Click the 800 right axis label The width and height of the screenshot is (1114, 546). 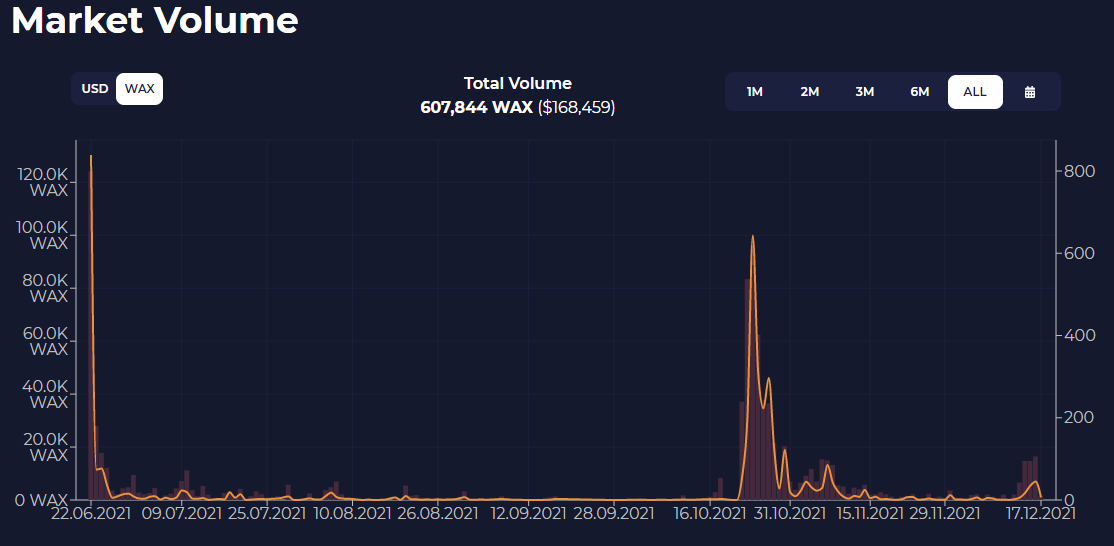[x=1078, y=171]
